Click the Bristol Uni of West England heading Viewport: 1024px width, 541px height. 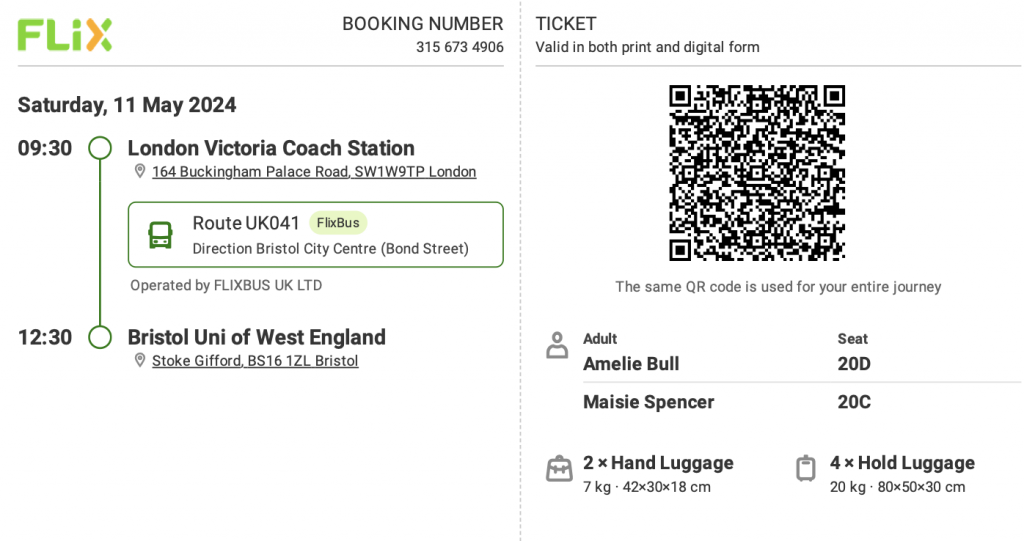click(257, 337)
